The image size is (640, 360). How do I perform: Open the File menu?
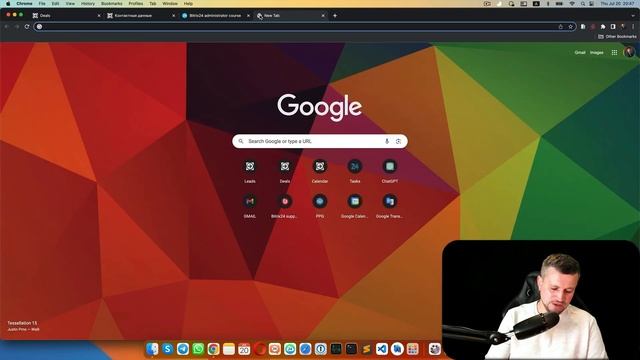42,3
